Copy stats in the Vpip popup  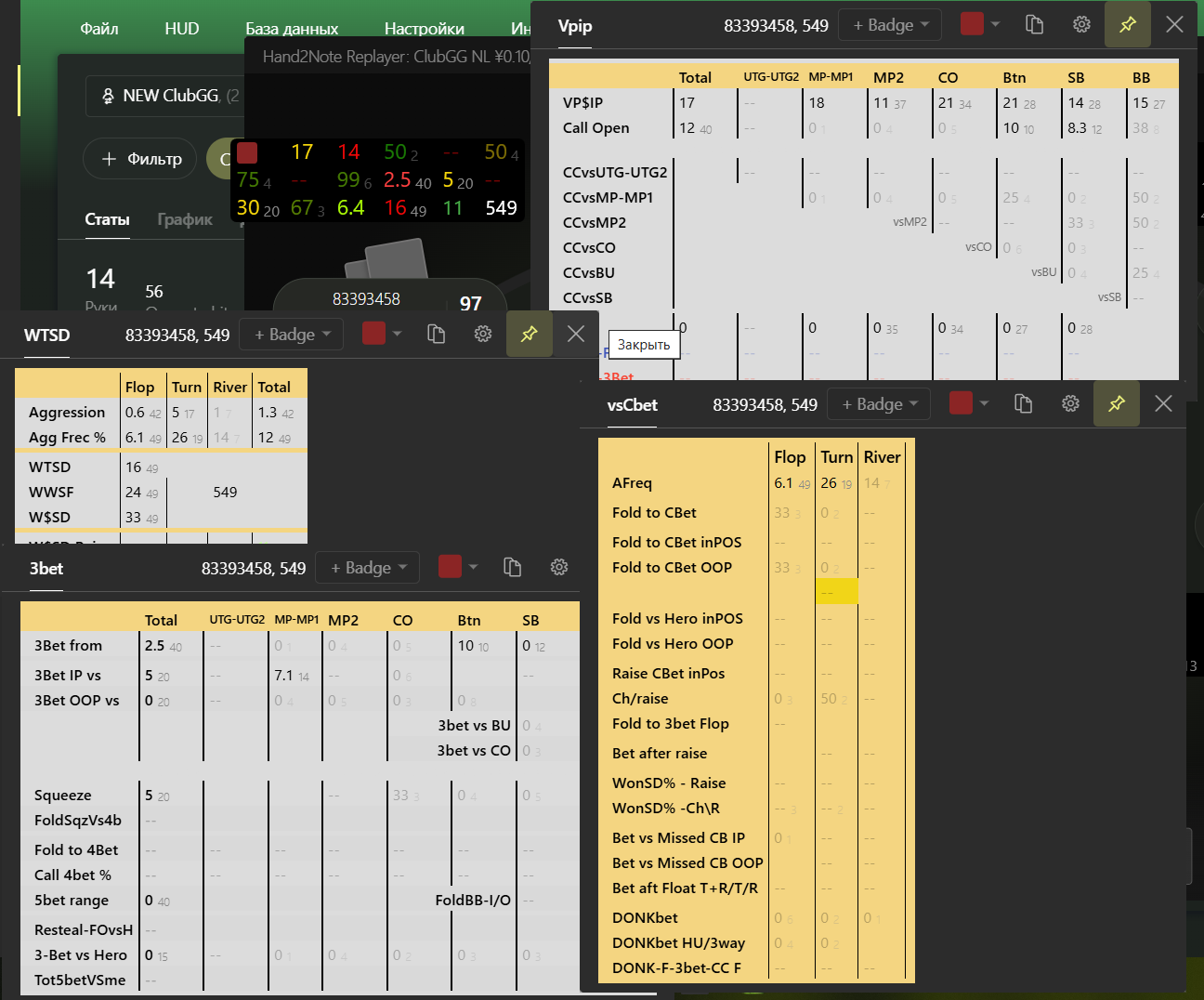click(1034, 25)
